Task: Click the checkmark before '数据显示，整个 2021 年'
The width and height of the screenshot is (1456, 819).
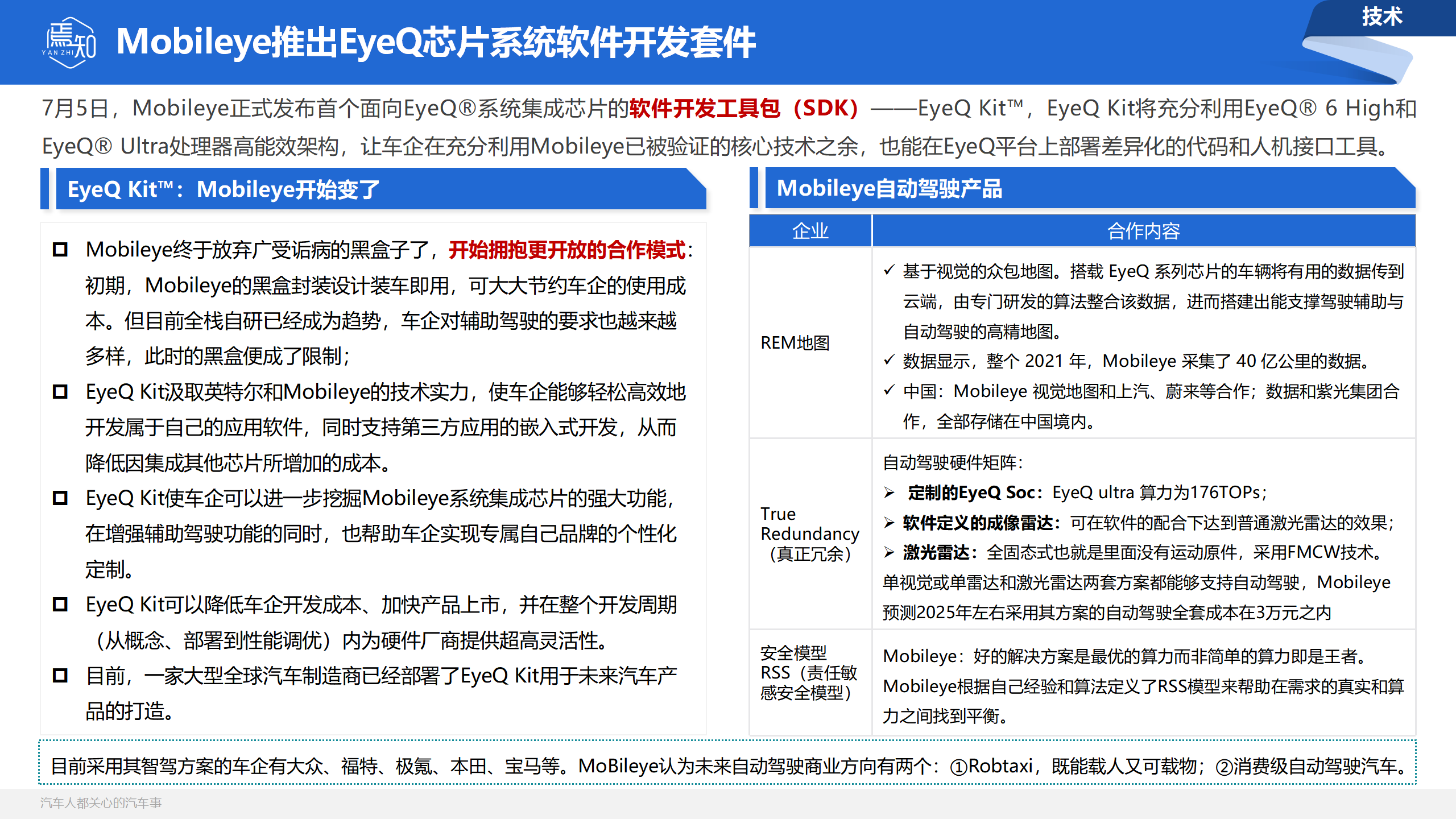Action: point(890,360)
